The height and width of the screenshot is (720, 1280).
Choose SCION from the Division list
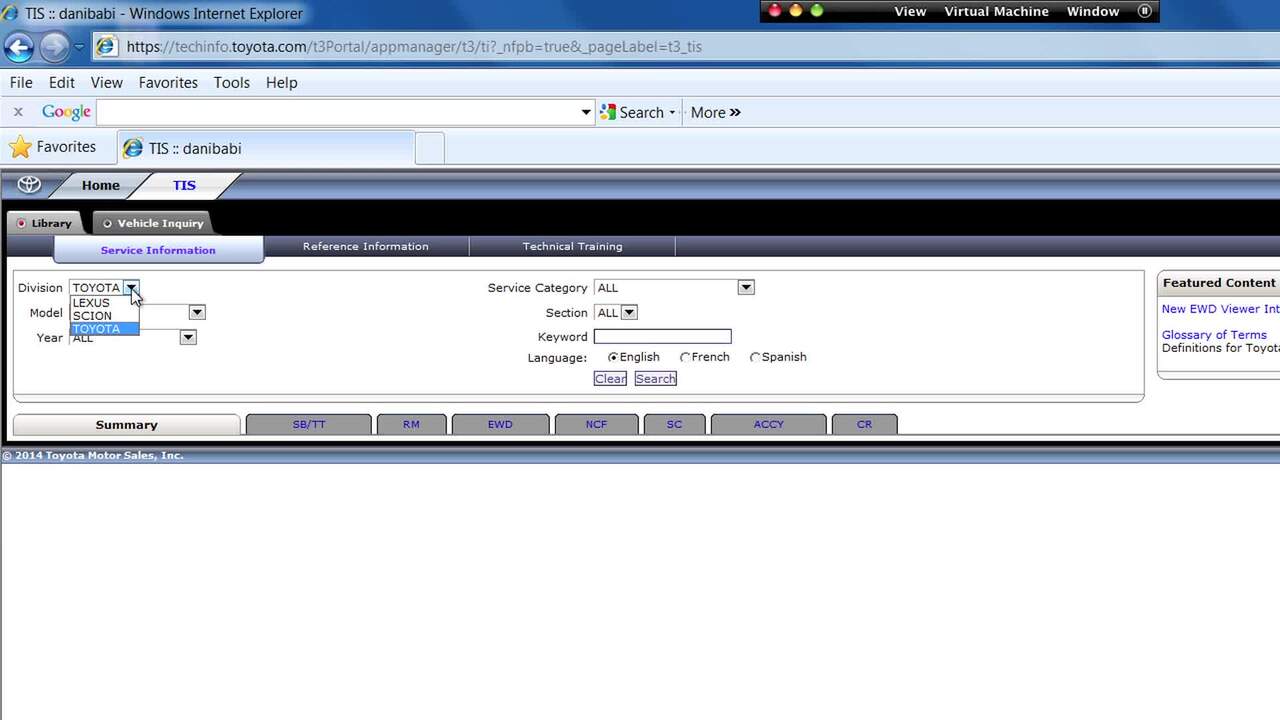point(104,316)
